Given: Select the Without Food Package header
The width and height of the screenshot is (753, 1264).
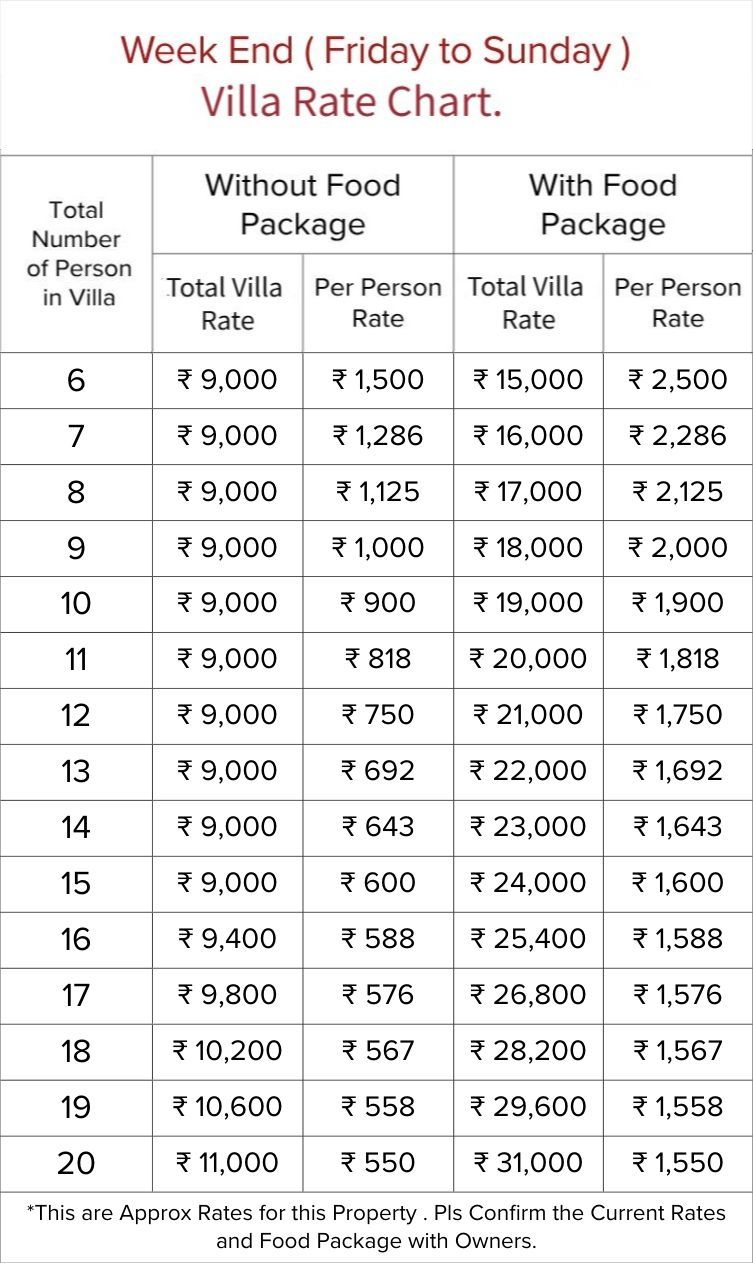Looking at the screenshot, I should pos(302,204).
